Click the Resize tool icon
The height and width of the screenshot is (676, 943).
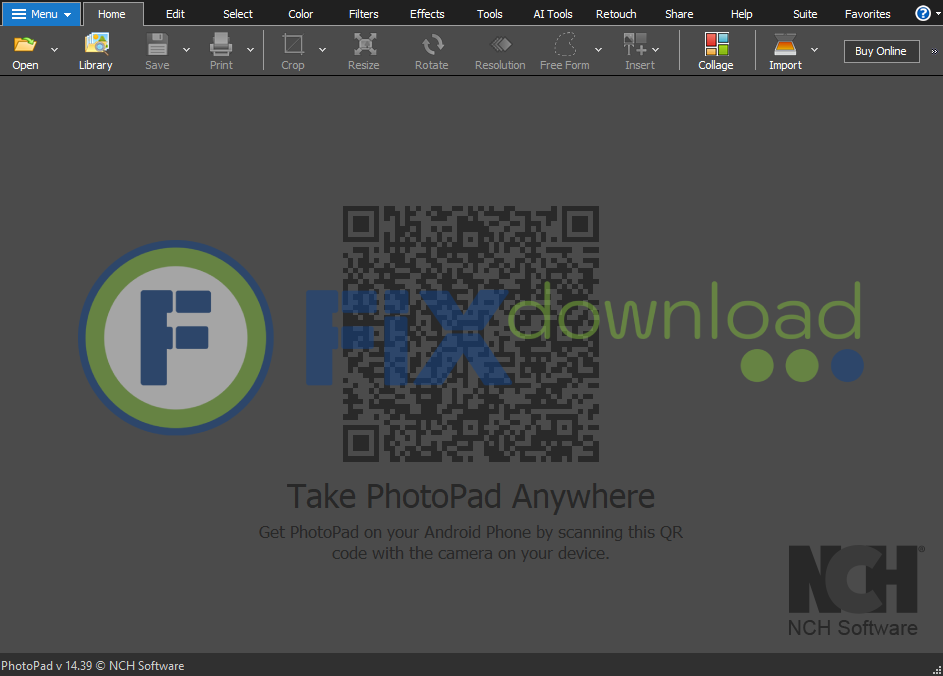pos(364,45)
